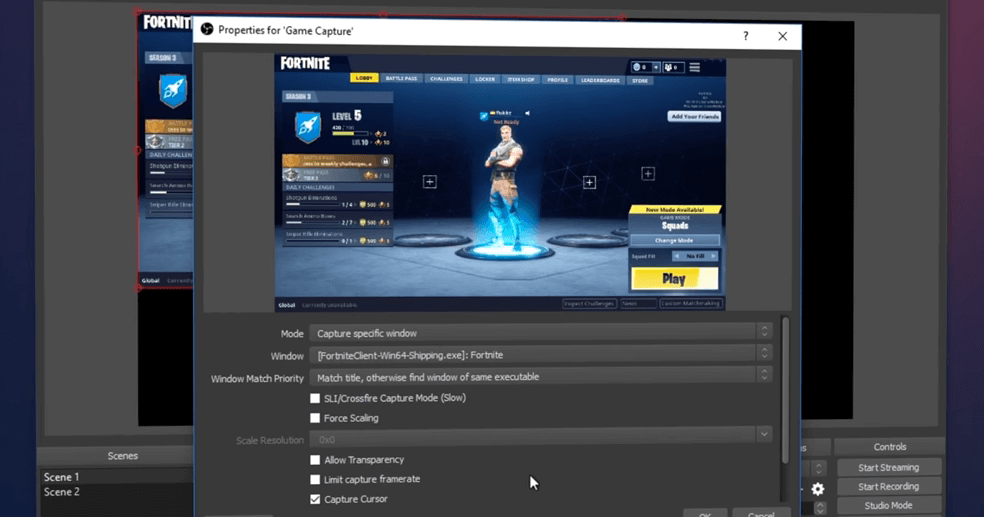
Task: Check Limit capture framerate option
Action: tap(315, 479)
